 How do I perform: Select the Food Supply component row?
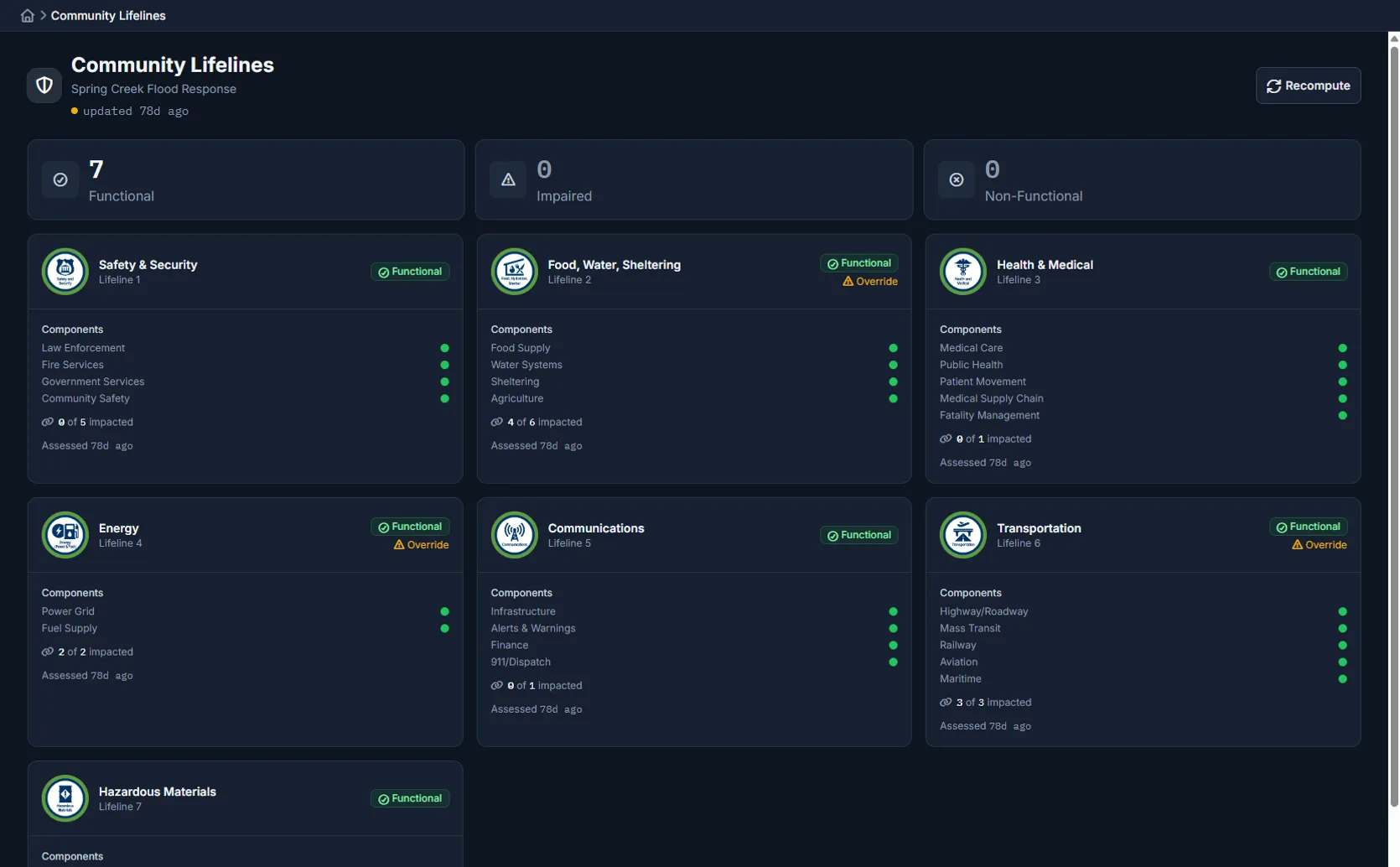pos(694,348)
